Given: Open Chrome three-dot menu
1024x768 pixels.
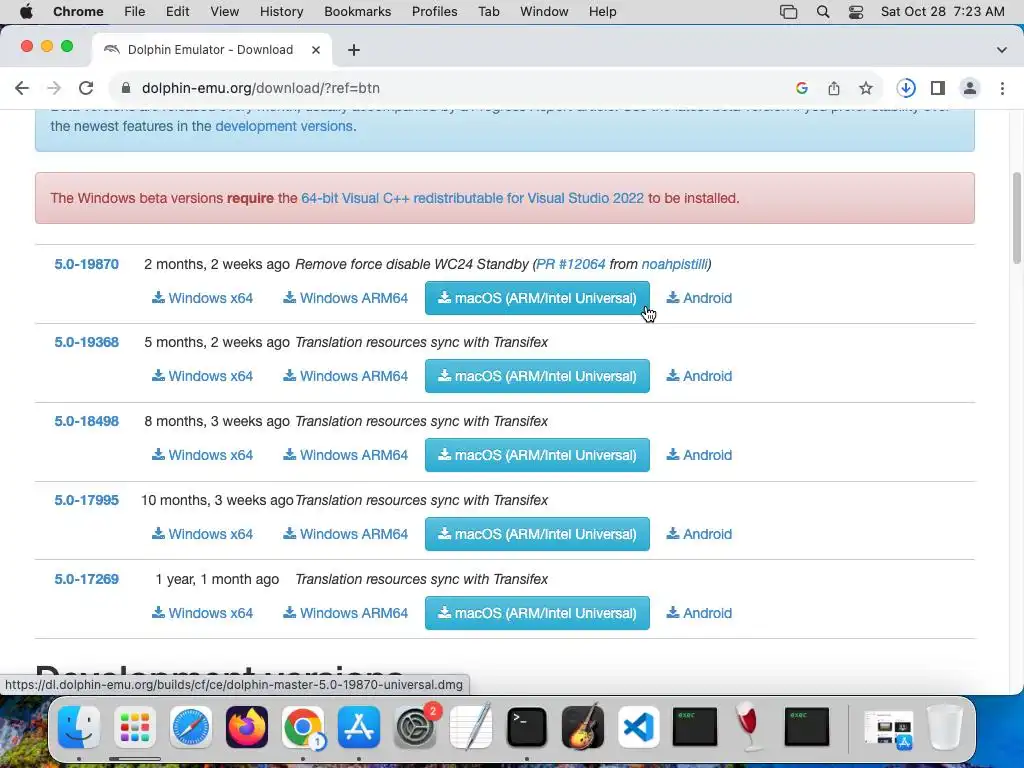Looking at the screenshot, I should pyautogui.click(x=1002, y=88).
